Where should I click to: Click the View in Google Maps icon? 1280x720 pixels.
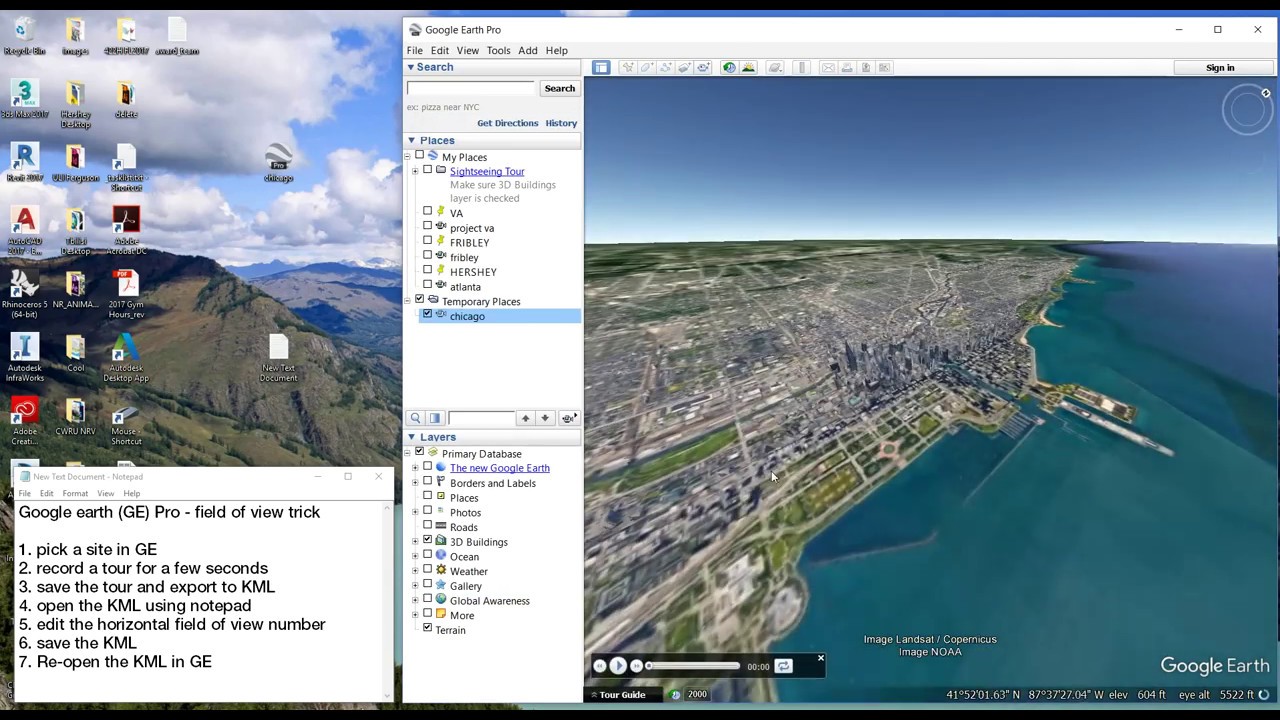[885, 68]
